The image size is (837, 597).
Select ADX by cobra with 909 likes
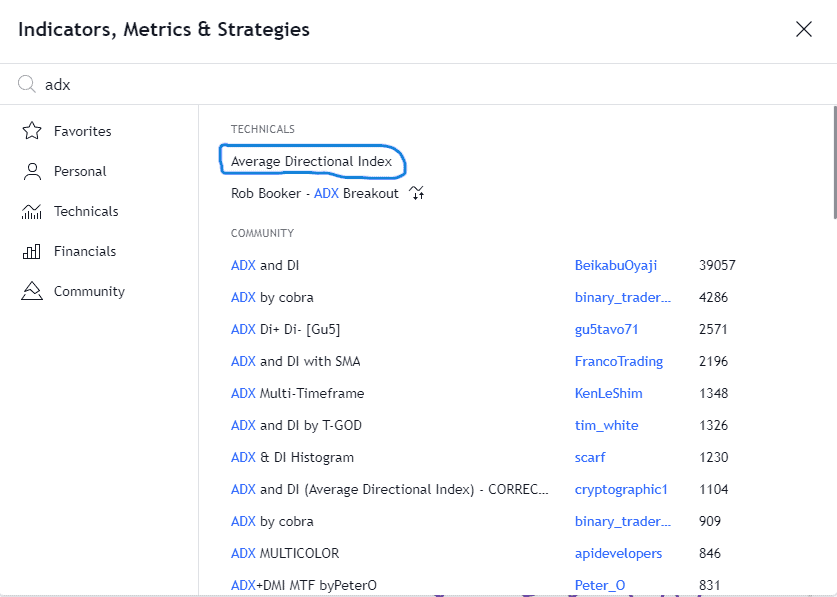(272, 522)
